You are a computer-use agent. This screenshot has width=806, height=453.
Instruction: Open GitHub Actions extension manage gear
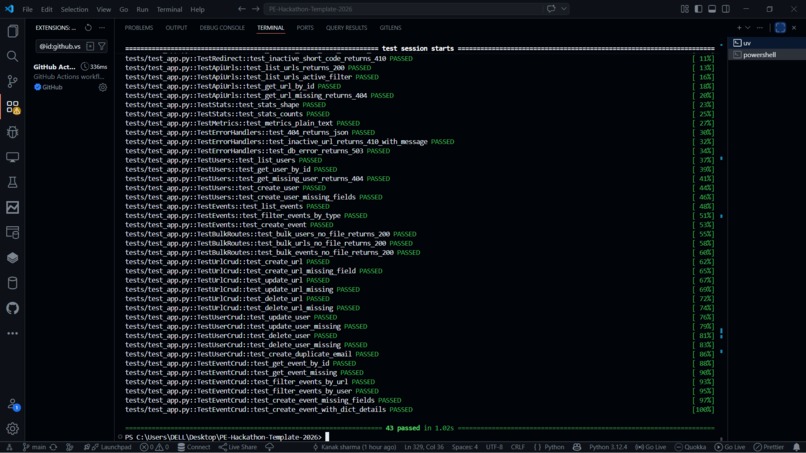(103, 87)
